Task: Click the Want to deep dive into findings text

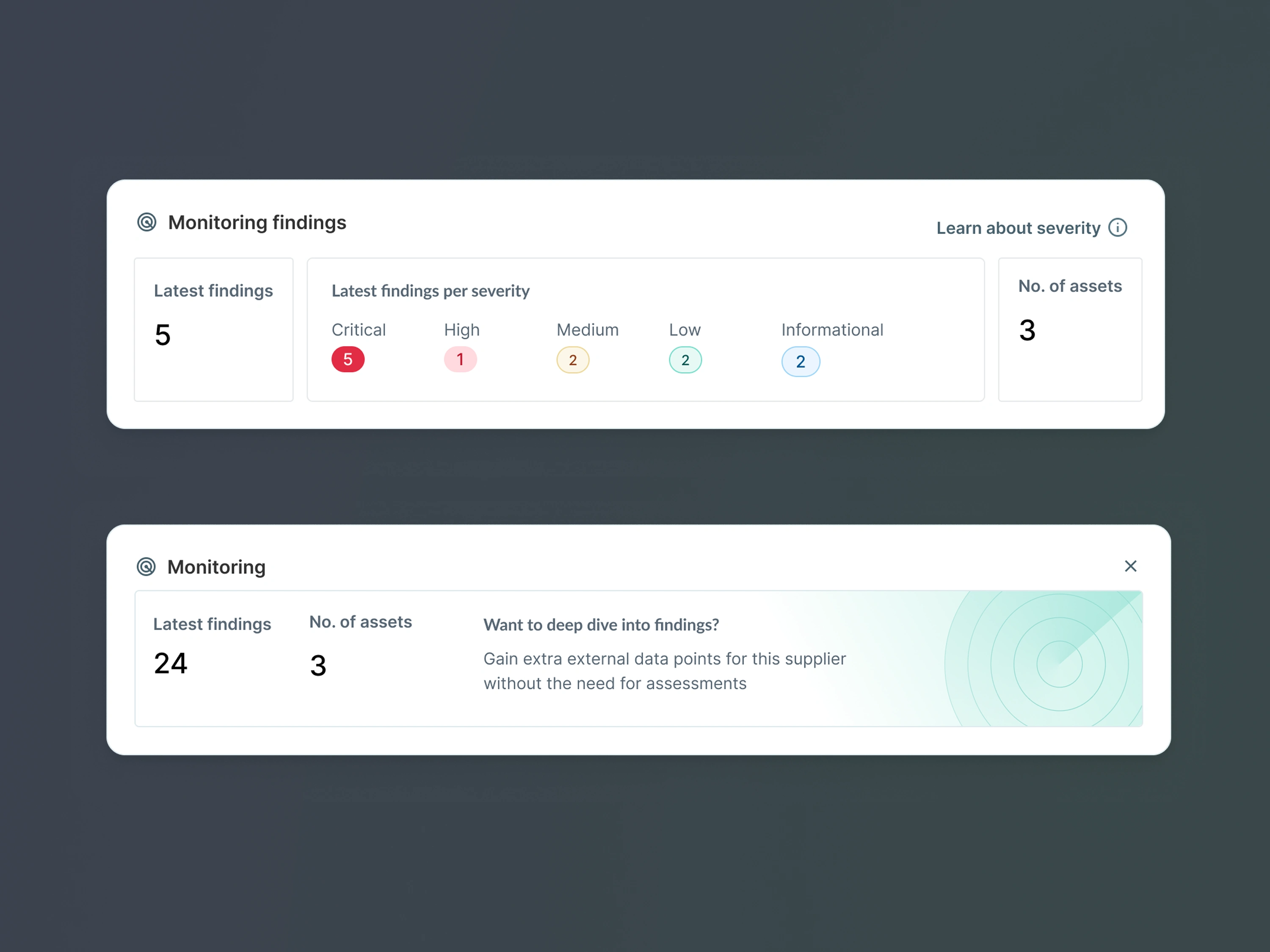Action: pyautogui.click(x=601, y=625)
